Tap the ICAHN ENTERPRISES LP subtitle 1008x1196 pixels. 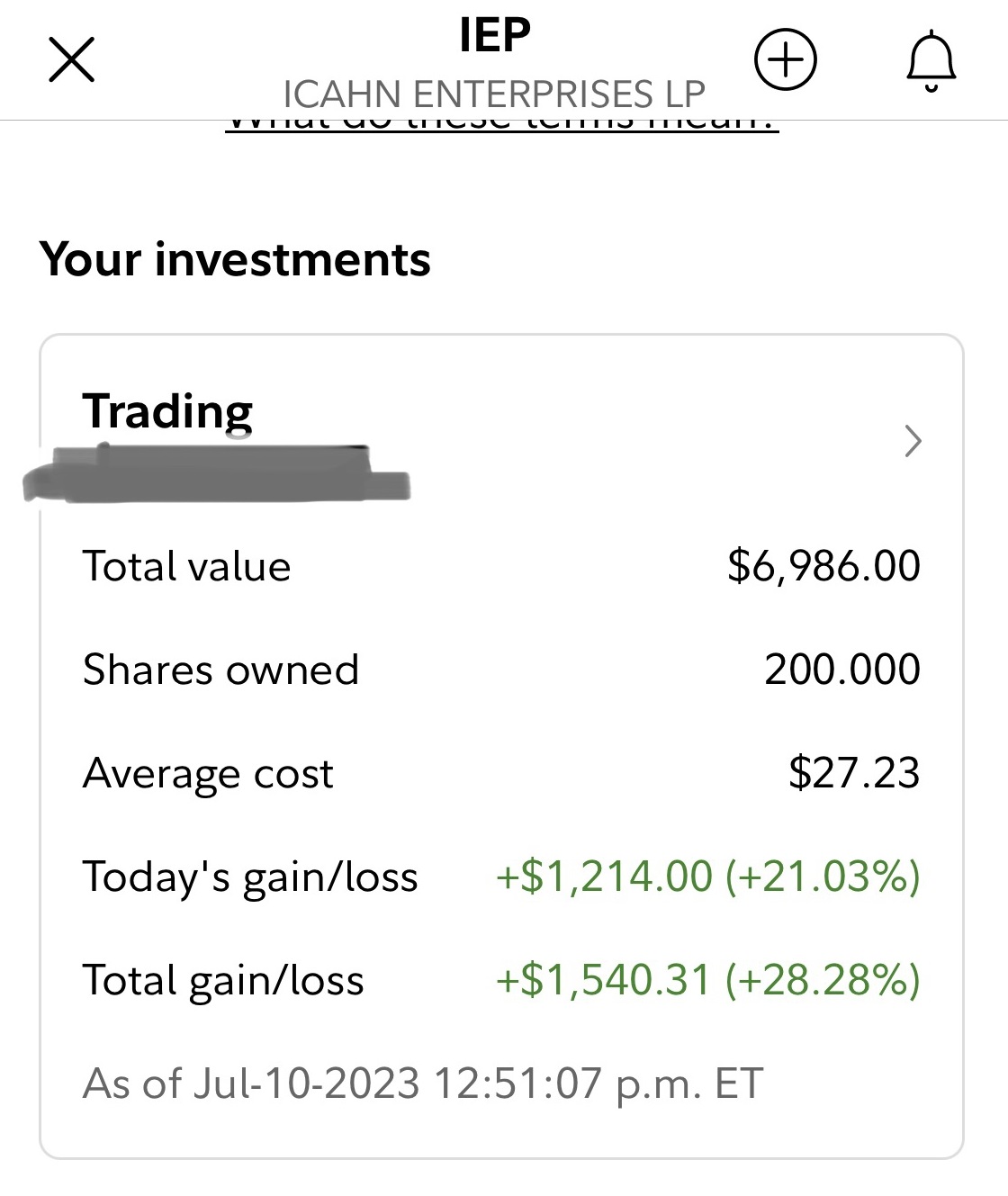click(494, 94)
